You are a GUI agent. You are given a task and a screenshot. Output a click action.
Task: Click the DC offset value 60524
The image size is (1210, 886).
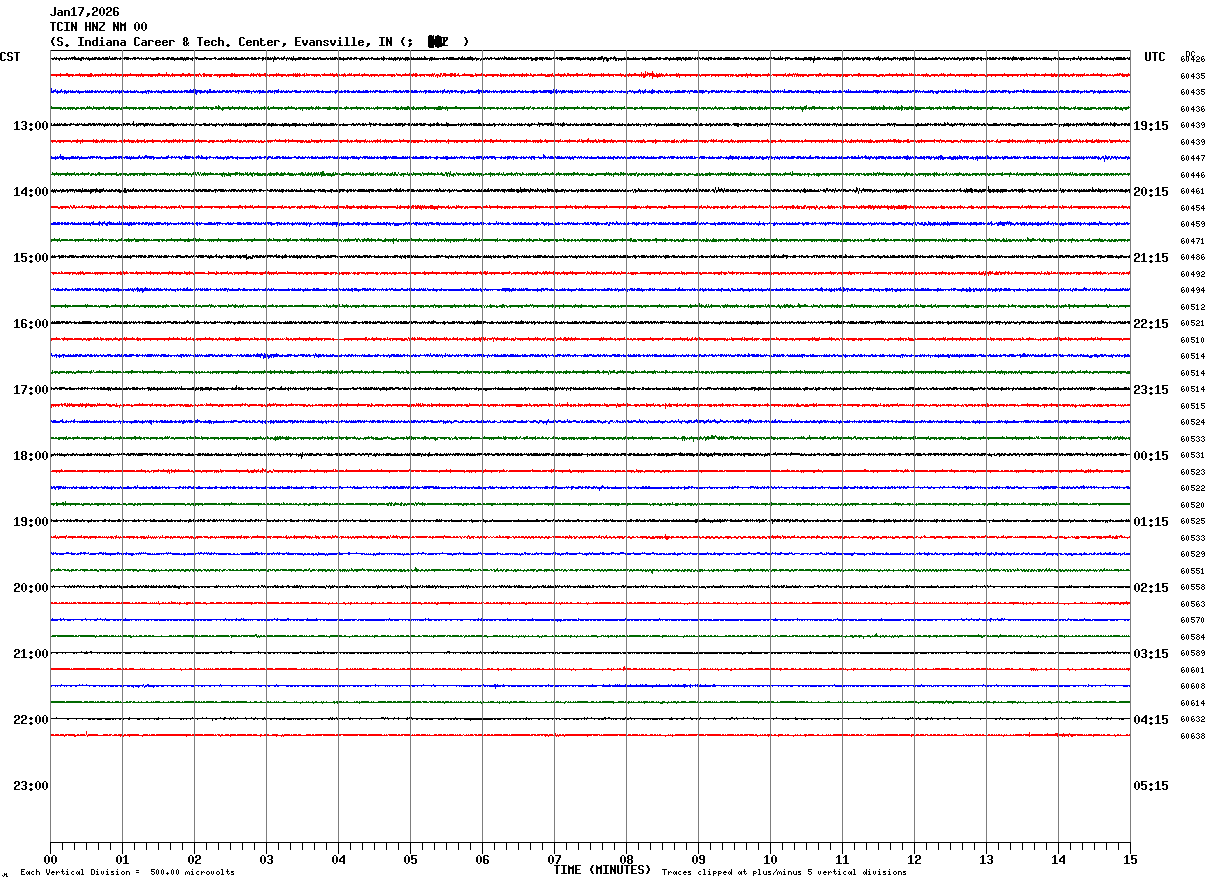(1192, 423)
